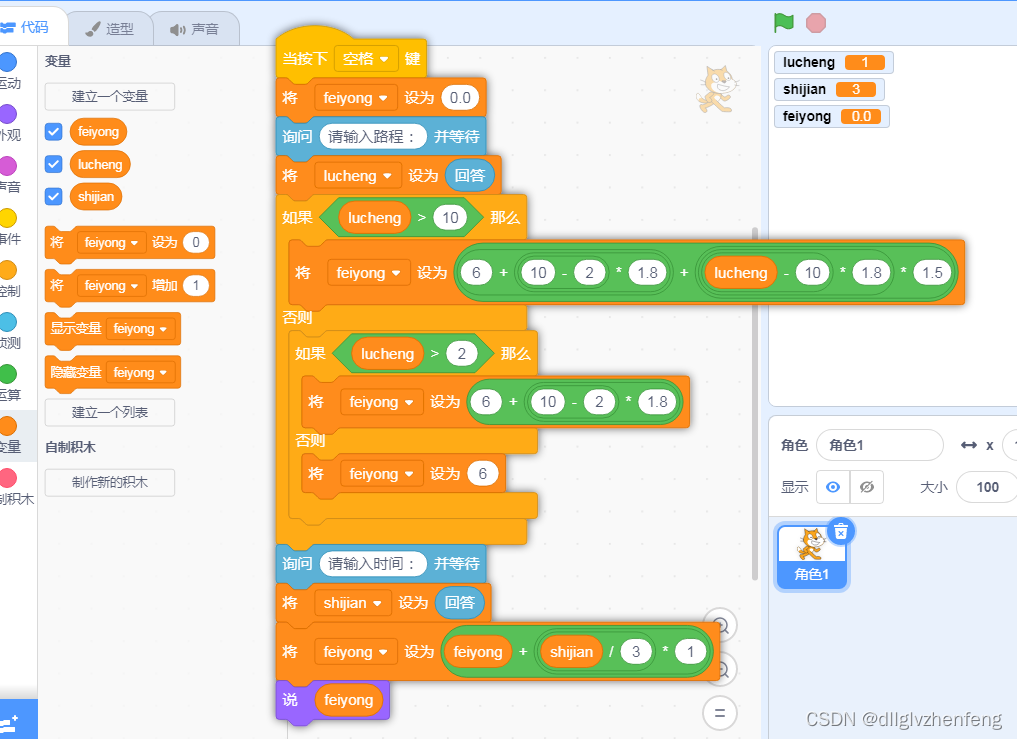Delete sprite 角色1 with trash icon

[841, 532]
